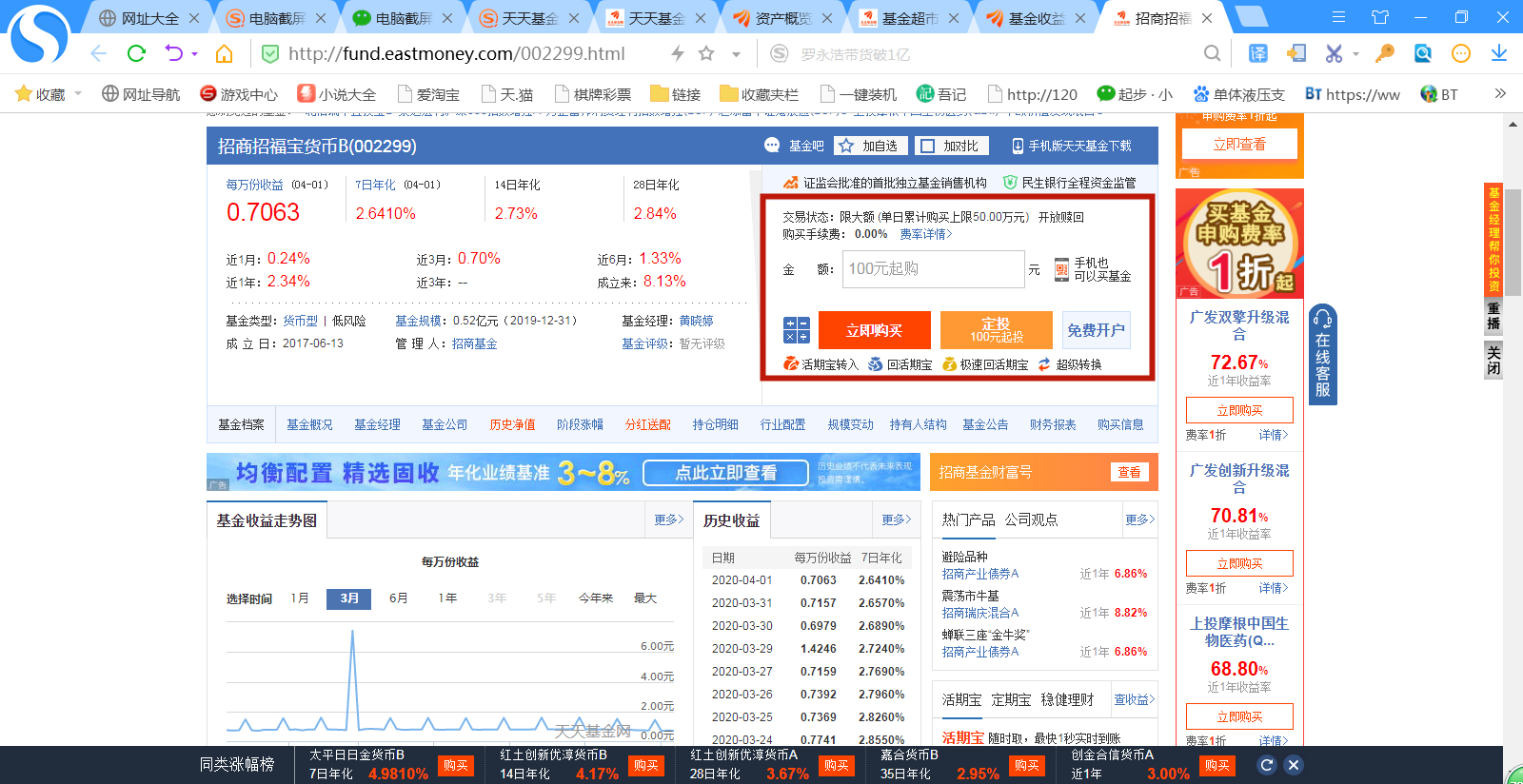Expand 更多 beside 热门产品
Viewport: 1523px width, 784px height.
point(1140,519)
